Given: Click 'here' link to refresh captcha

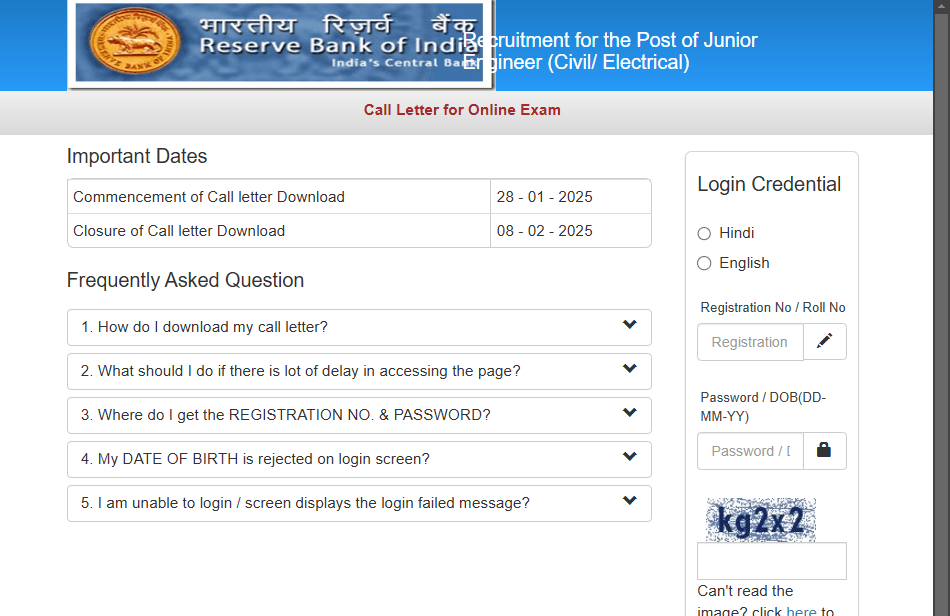Looking at the screenshot, I should click(801, 610).
